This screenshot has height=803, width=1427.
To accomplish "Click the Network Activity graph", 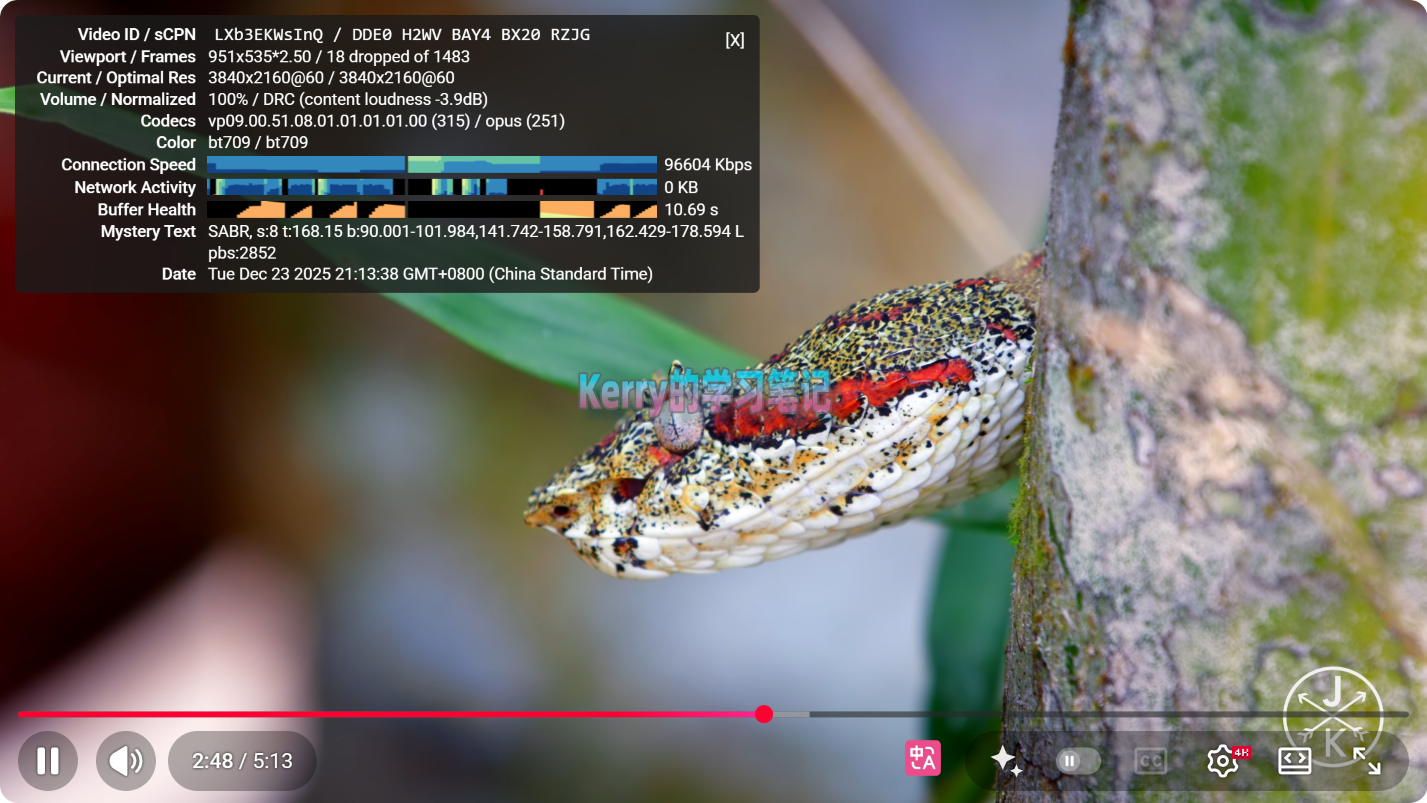I will pos(431,187).
